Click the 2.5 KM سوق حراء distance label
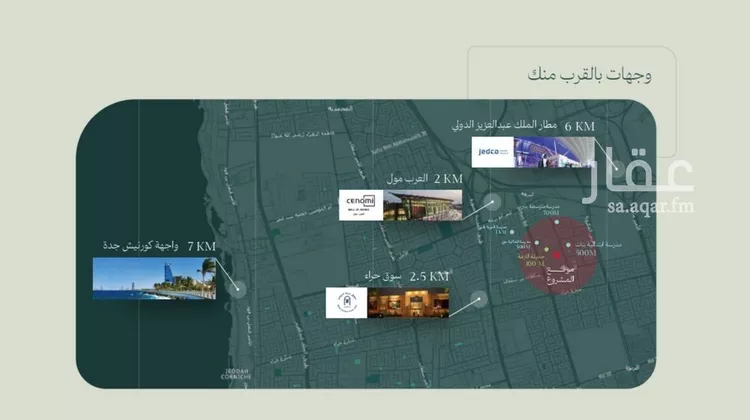The width and height of the screenshot is (750, 420). (x=429, y=276)
